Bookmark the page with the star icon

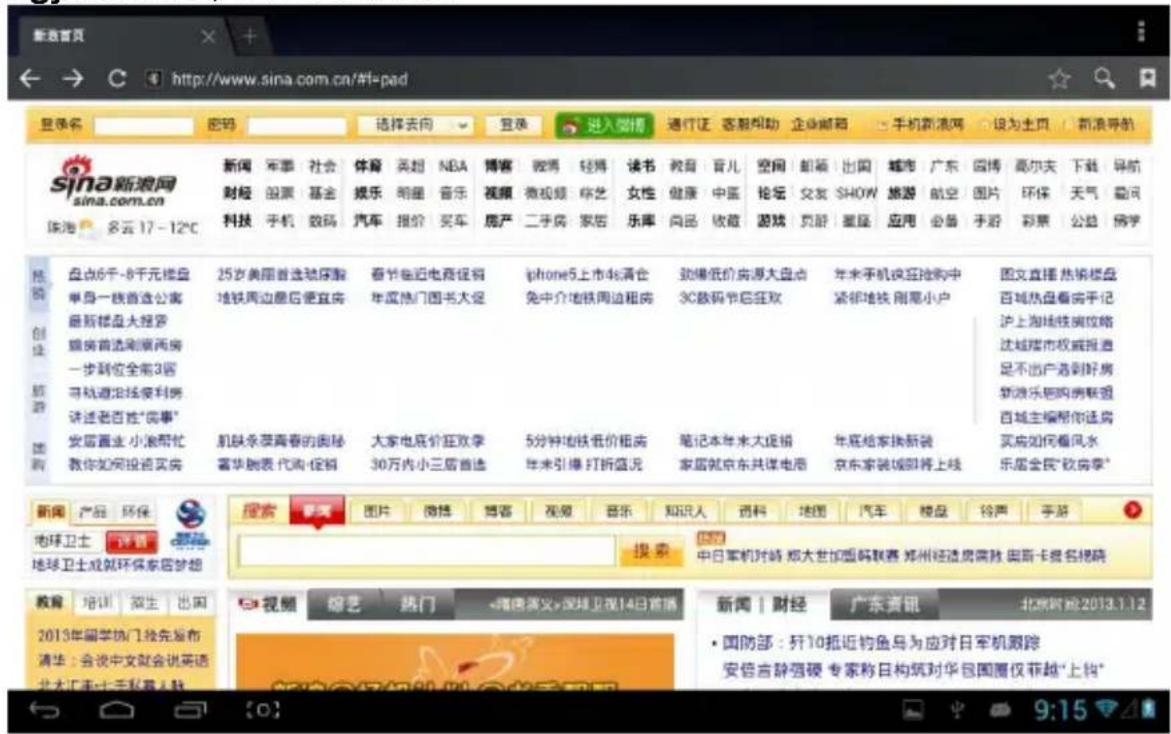[x=1059, y=78]
